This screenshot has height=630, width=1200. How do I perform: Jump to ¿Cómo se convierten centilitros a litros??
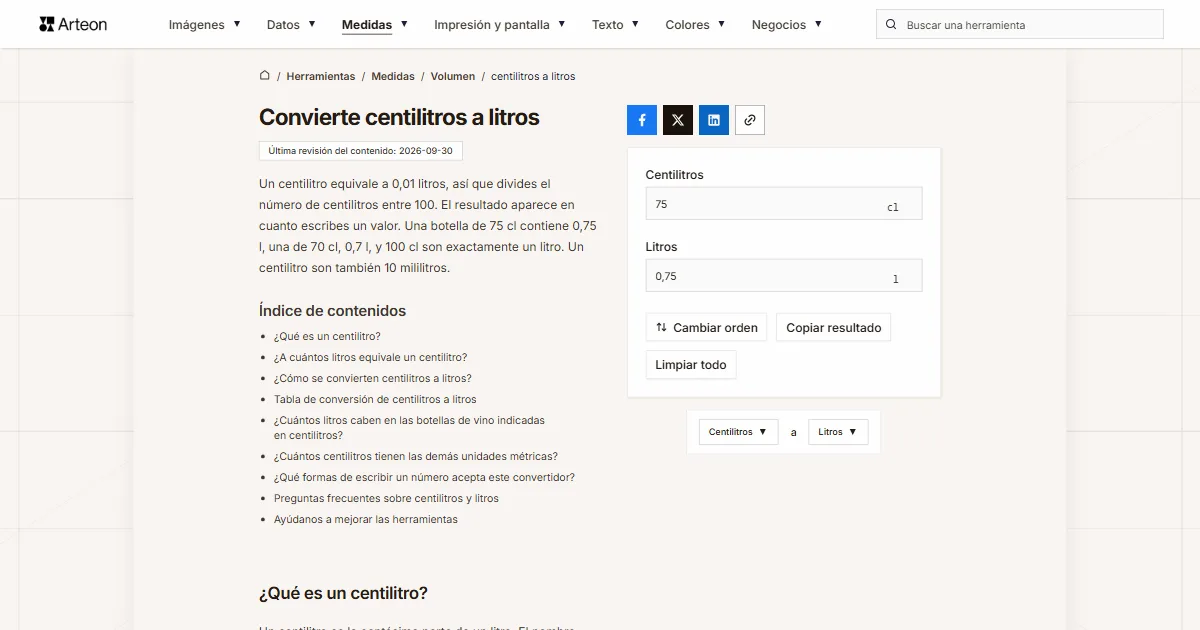[373, 378]
